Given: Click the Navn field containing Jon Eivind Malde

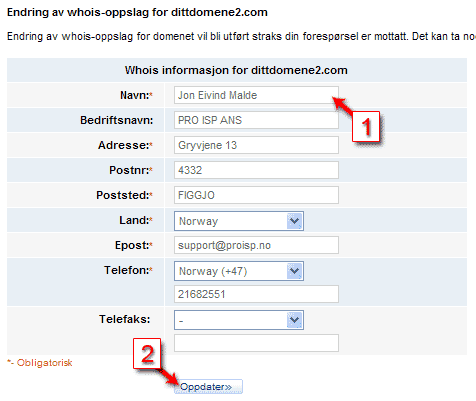Looking at the screenshot, I should (256, 95).
